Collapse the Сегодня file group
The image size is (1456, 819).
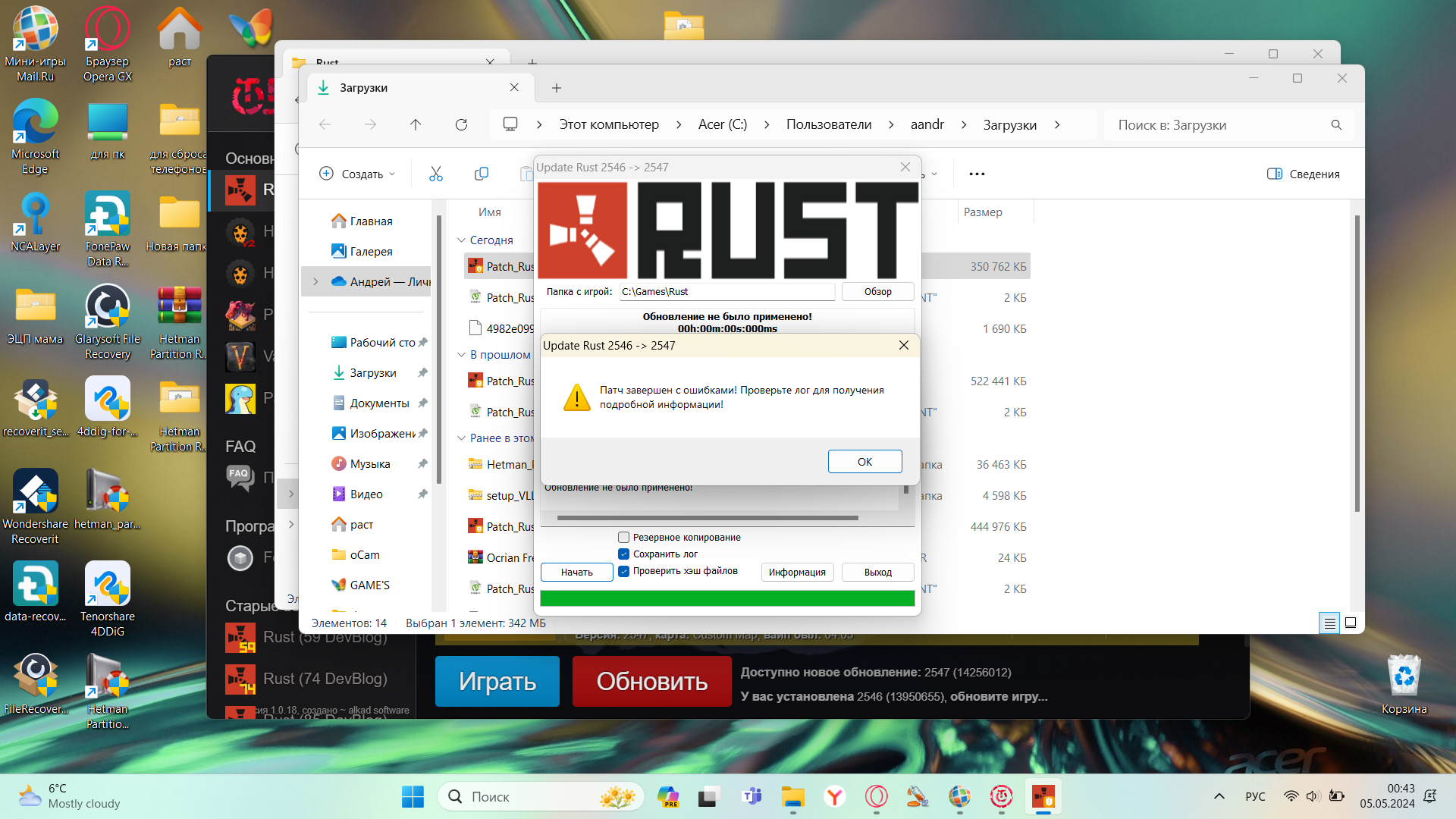click(461, 240)
